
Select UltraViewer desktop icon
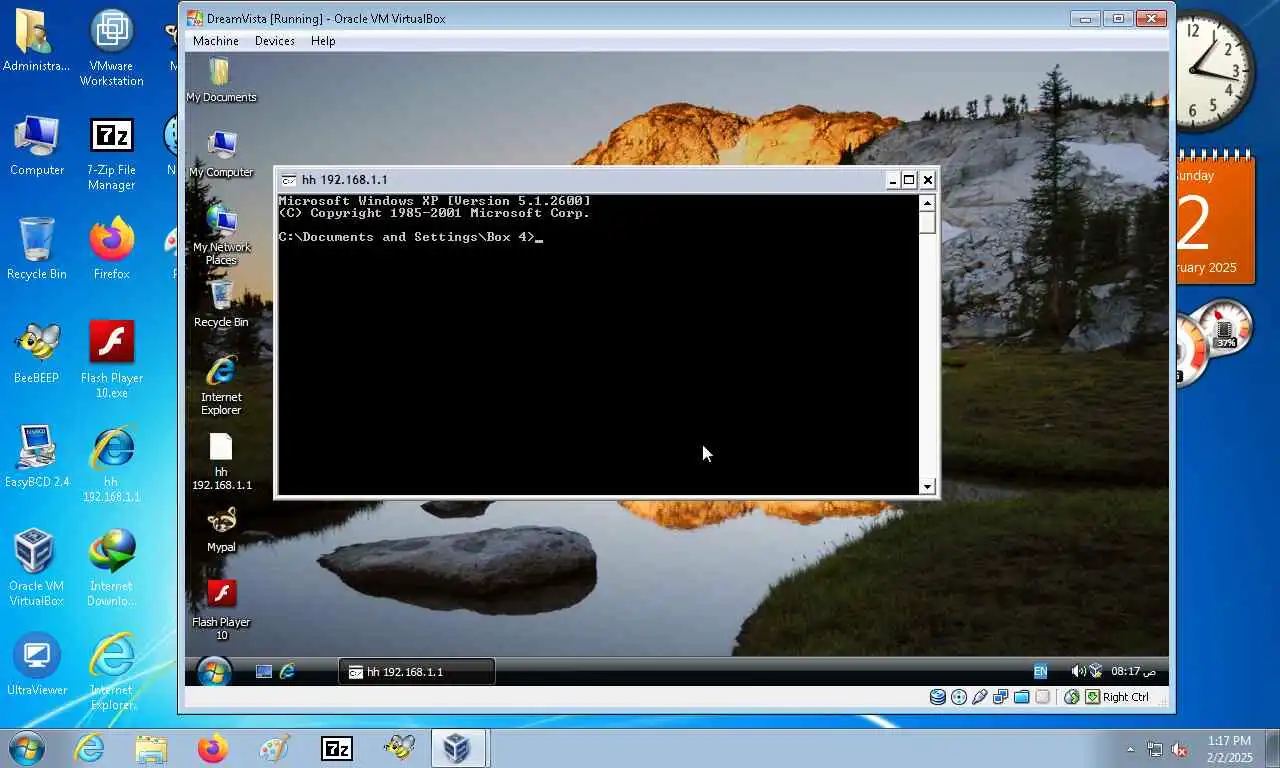tap(37, 665)
